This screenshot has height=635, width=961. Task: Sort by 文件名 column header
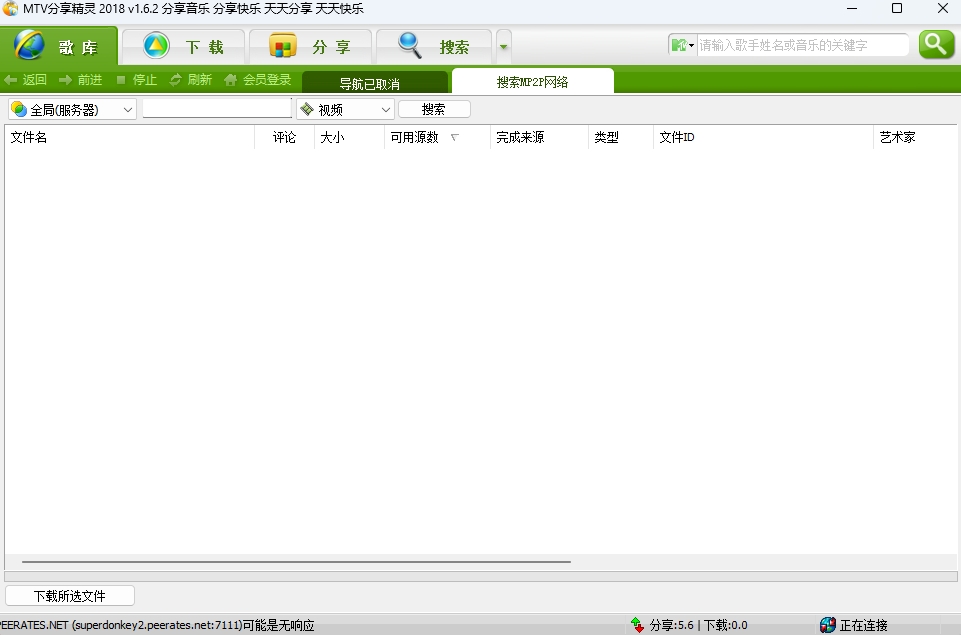(x=129, y=137)
